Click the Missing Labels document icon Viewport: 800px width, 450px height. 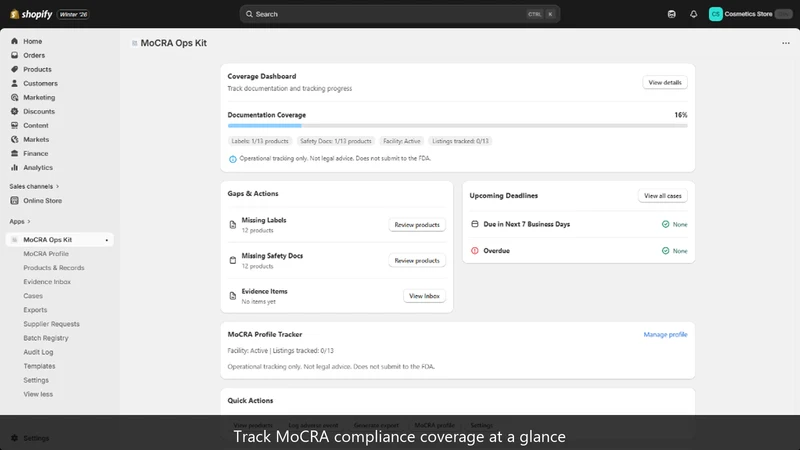[233, 225]
